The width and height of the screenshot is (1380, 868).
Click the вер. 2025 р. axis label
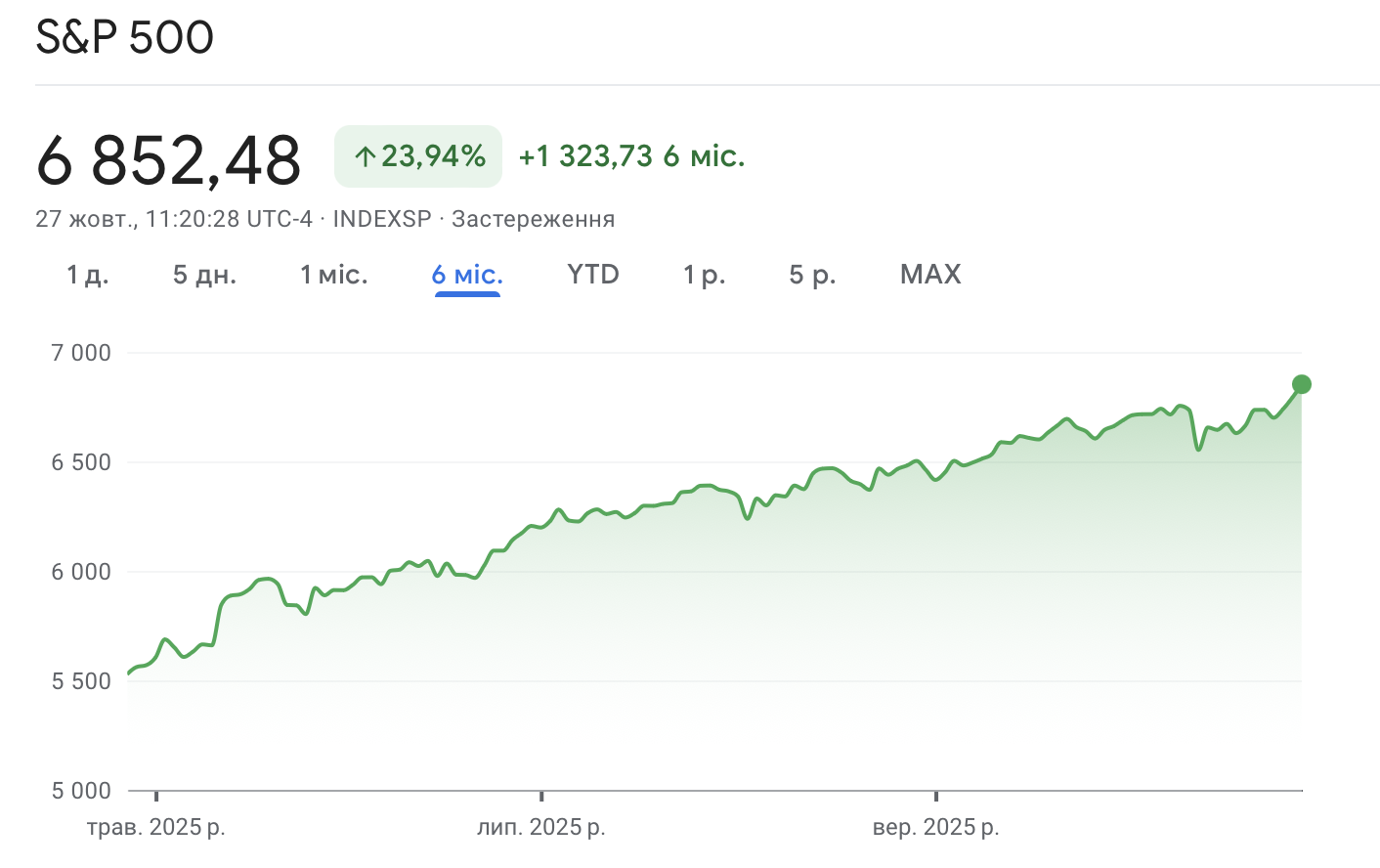click(x=935, y=827)
